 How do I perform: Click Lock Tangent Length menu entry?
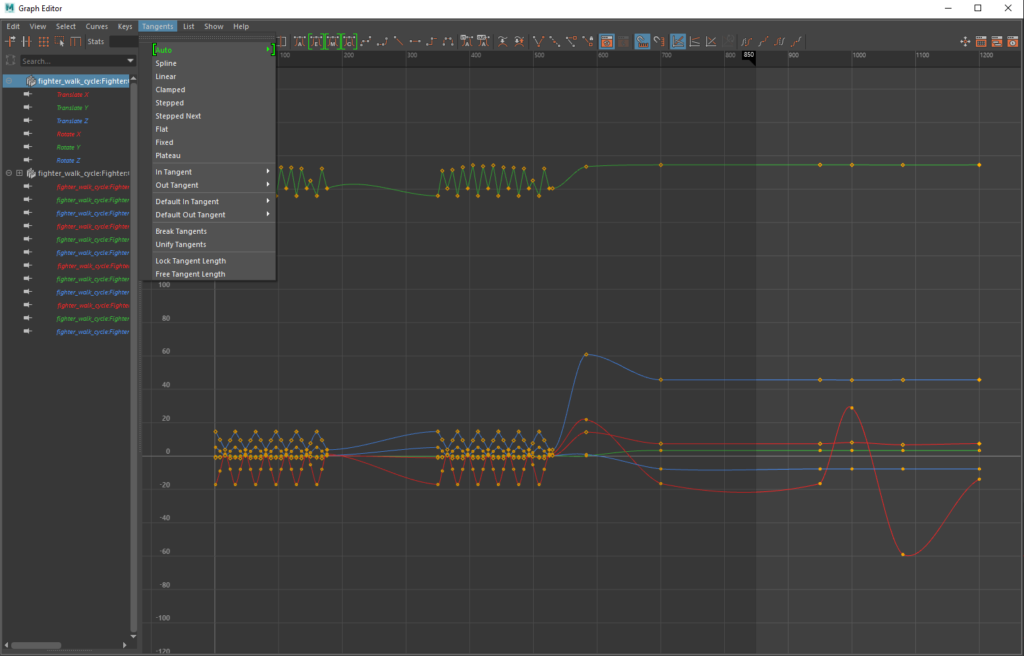(x=190, y=261)
